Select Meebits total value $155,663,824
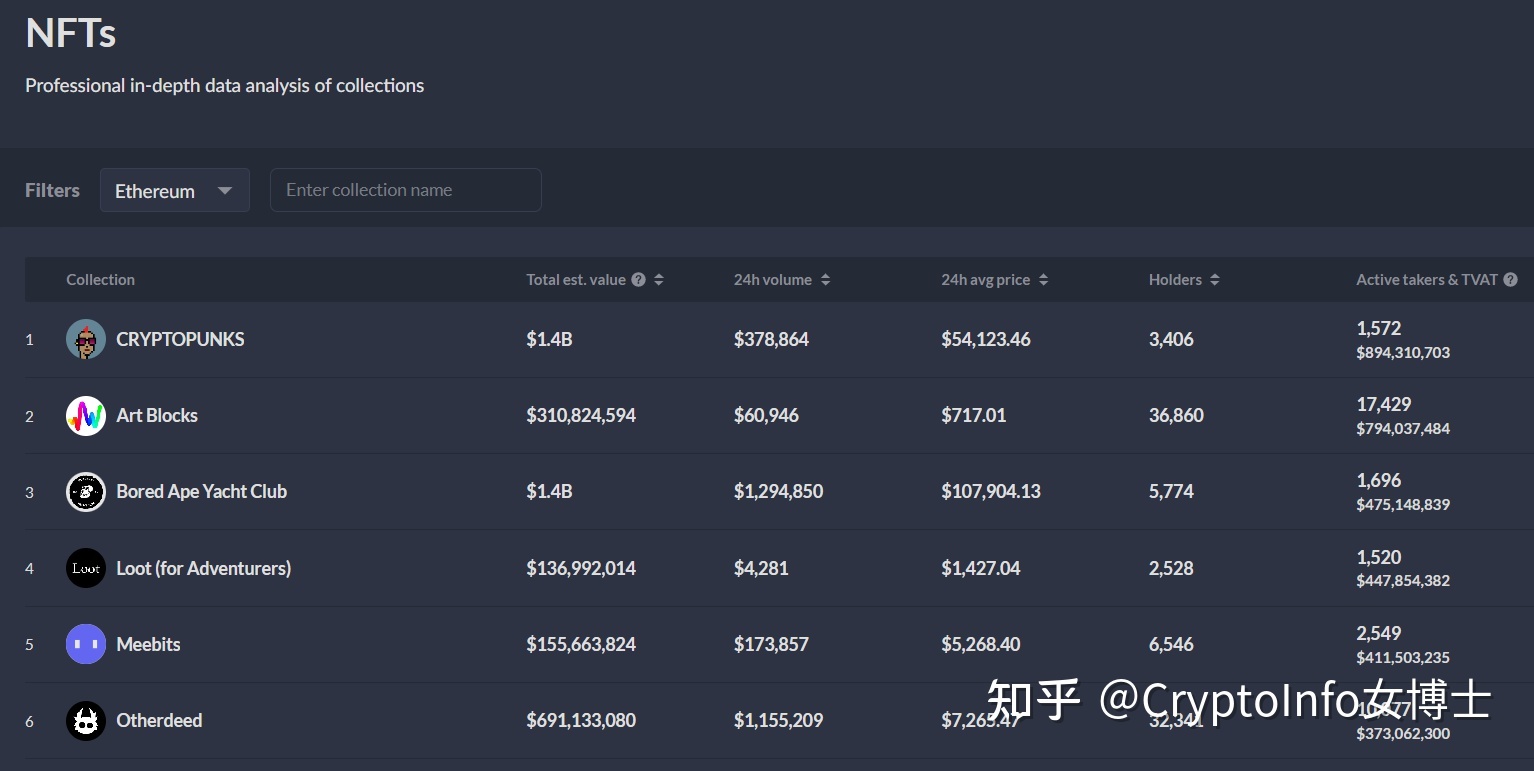1534x771 pixels. coord(581,644)
